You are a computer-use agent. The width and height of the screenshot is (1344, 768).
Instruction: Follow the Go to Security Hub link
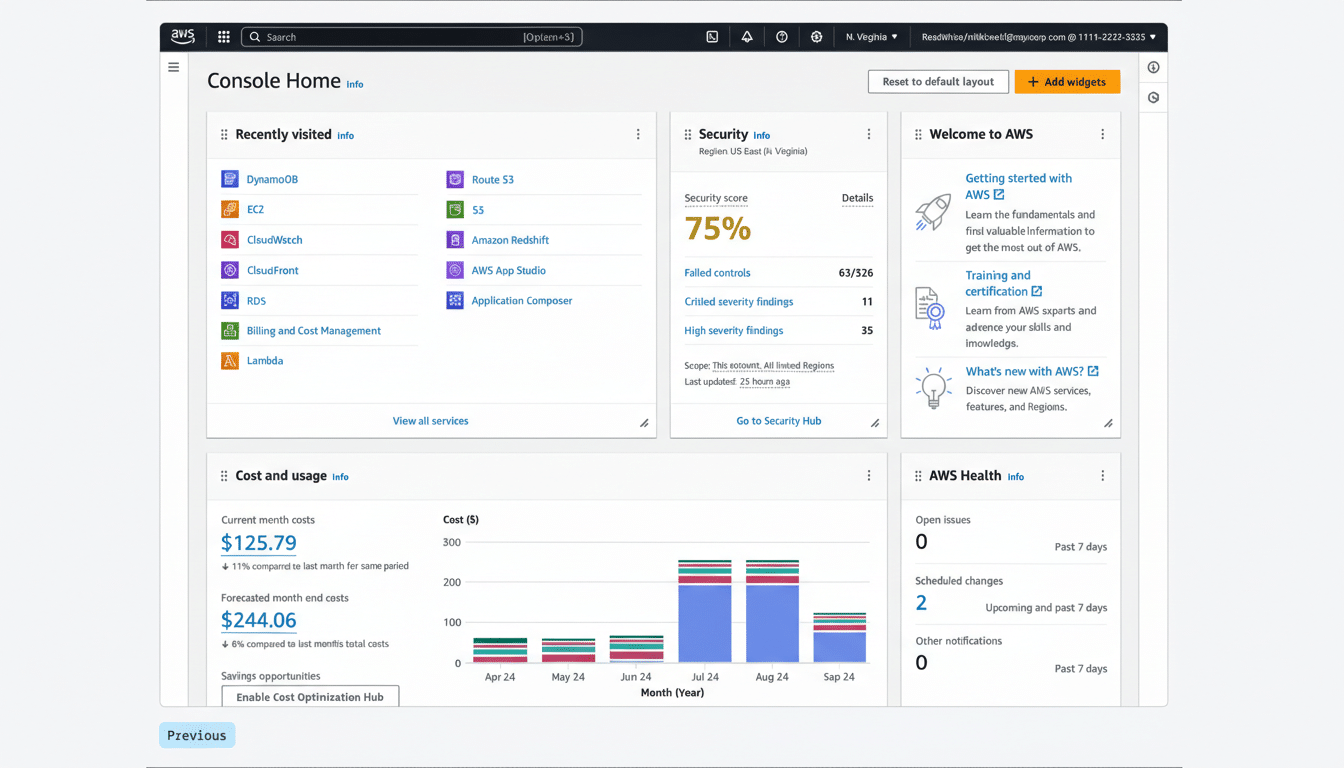coord(778,420)
